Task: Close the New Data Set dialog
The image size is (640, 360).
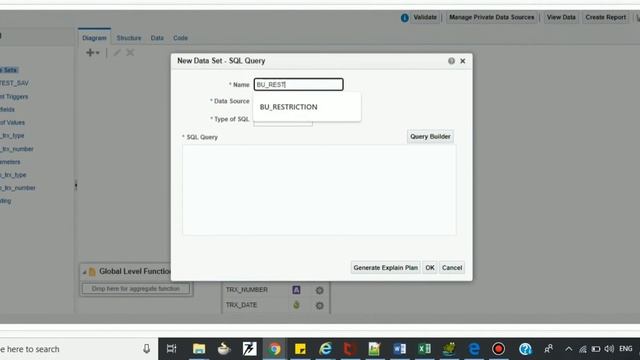Action: pyautogui.click(x=462, y=61)
